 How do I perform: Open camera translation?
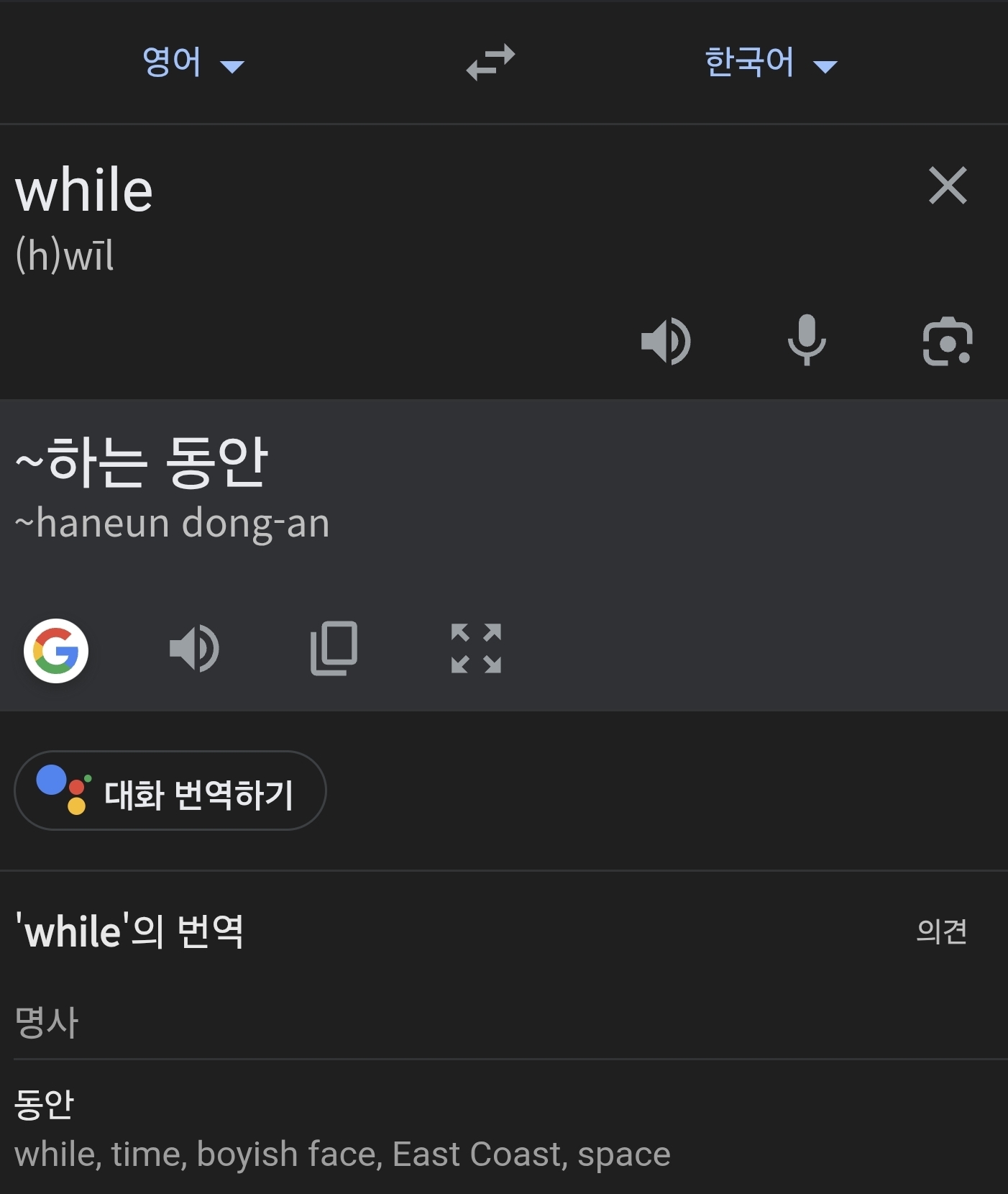(x=948, y=341)
